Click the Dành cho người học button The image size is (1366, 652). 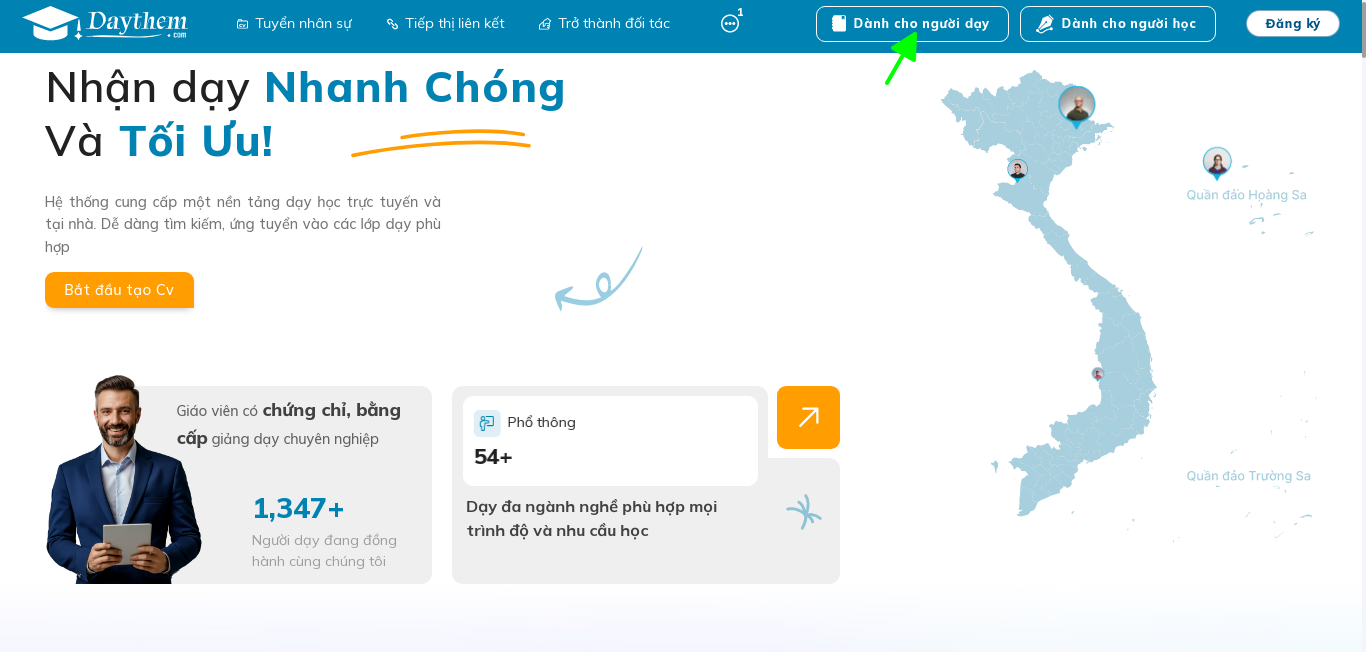coord(1118,24)
